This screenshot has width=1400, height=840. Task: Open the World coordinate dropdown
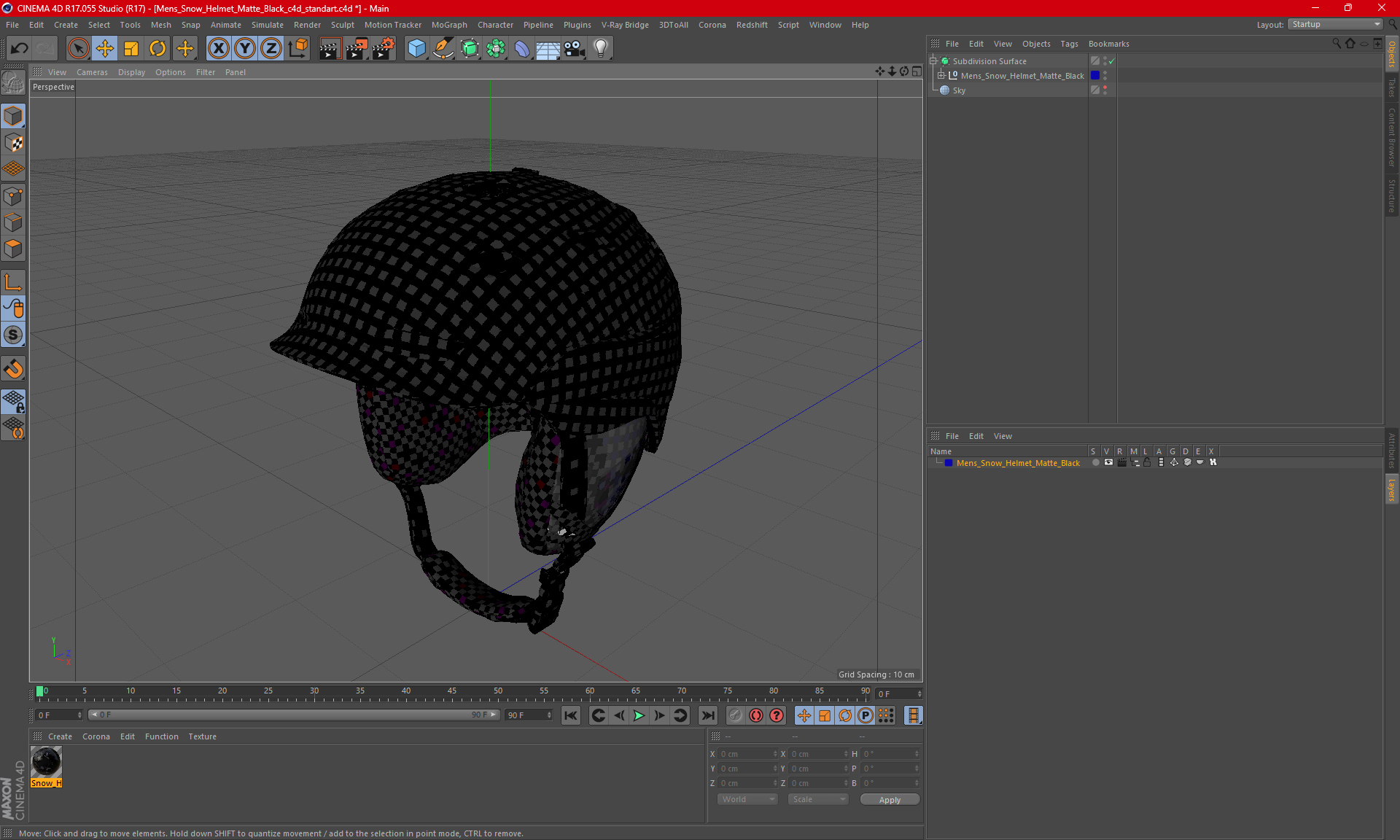click(748, 799)
